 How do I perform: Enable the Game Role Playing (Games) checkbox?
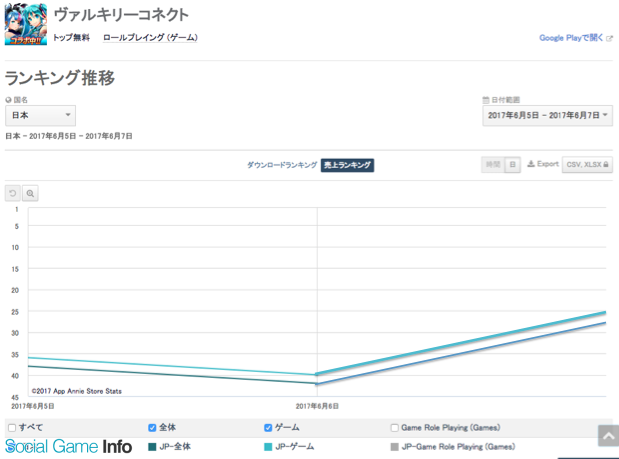[394, 428]
